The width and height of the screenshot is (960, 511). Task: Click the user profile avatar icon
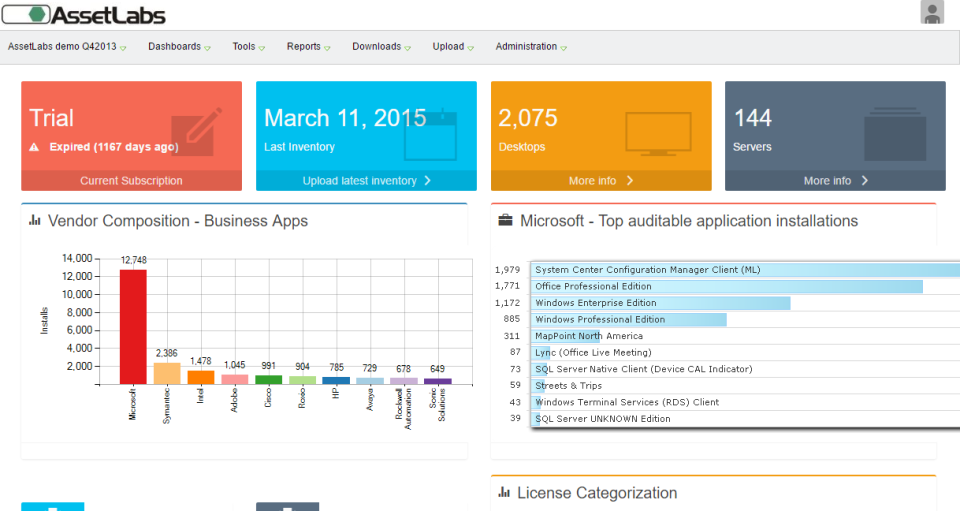[x=932, y=12]
